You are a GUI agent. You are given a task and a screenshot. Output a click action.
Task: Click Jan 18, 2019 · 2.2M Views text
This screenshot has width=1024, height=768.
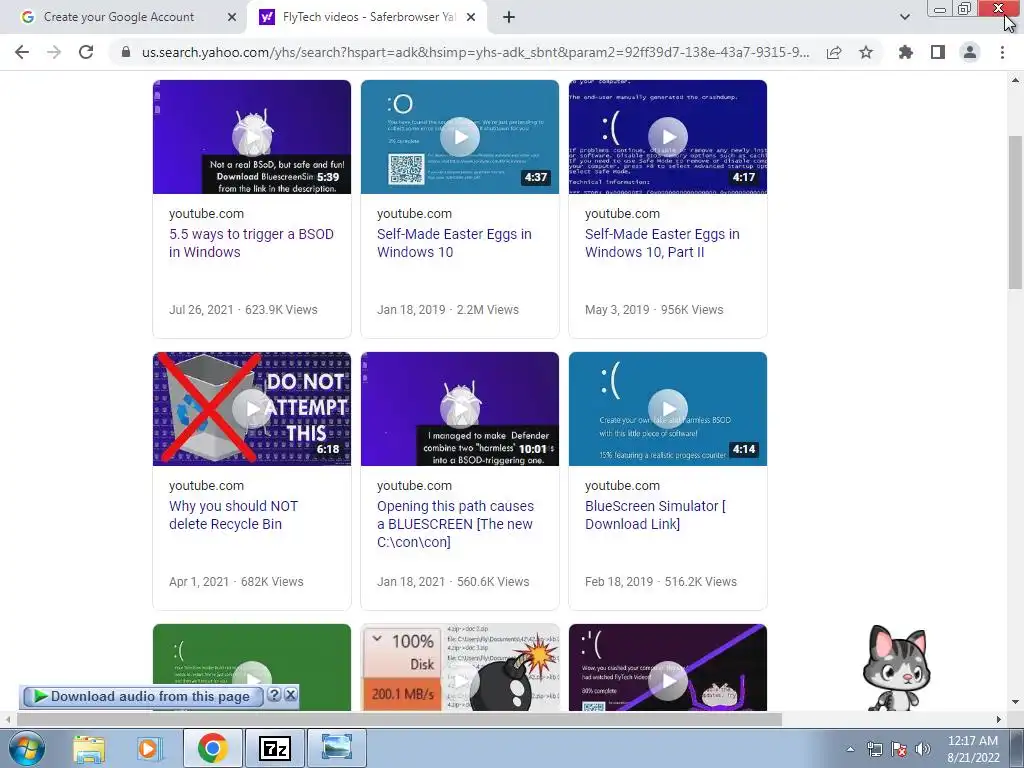pos(447,310)
